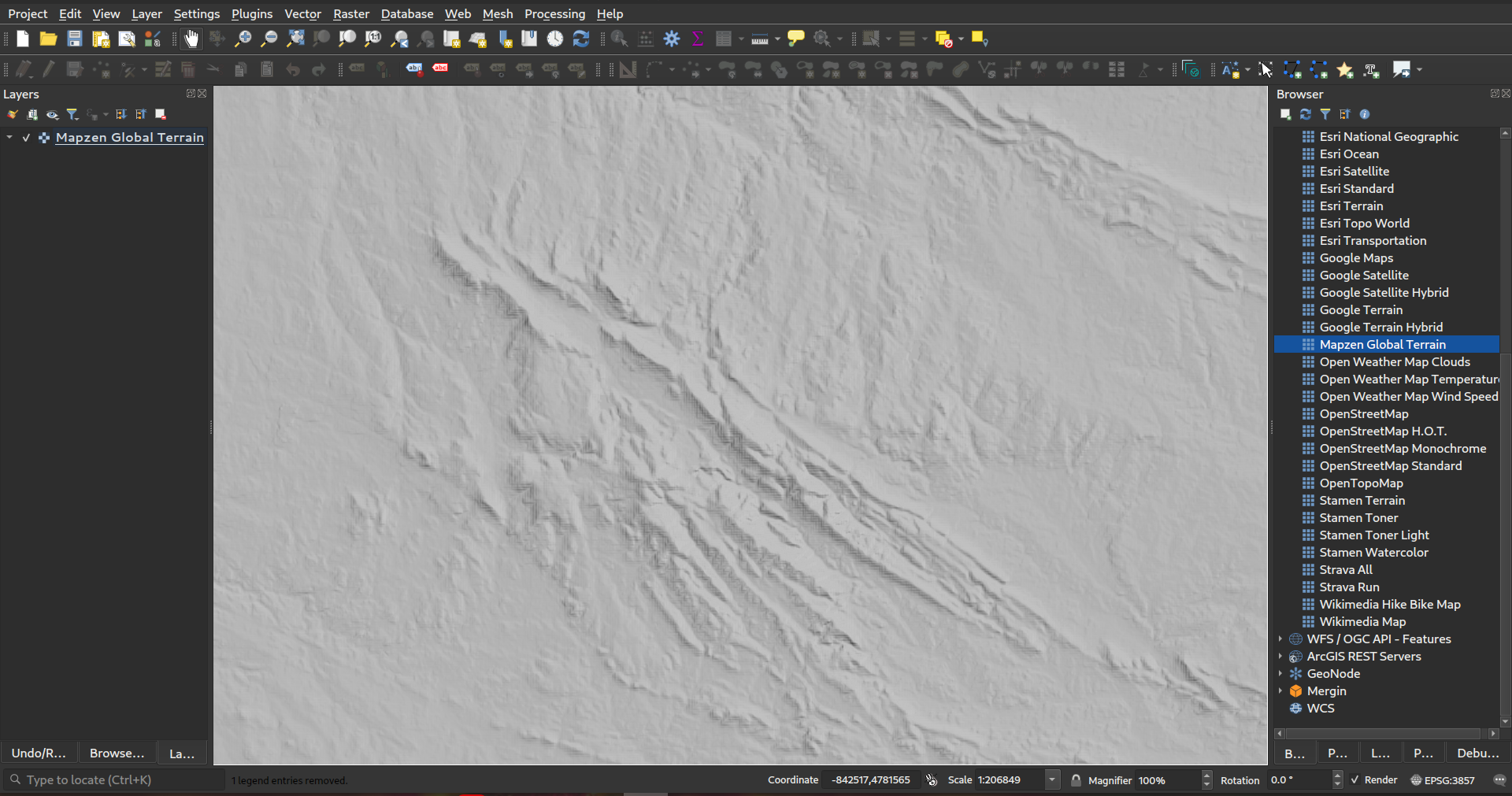Image resolution: width=1512 pixels, height=796 pixels.
Task: Select the Pan Map hand tool
Action: pyautogui.click(x=191, y=39)
